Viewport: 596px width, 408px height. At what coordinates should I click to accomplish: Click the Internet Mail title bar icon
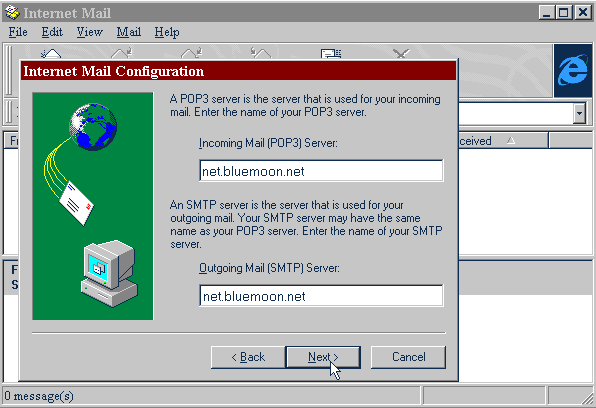(12, 13)
